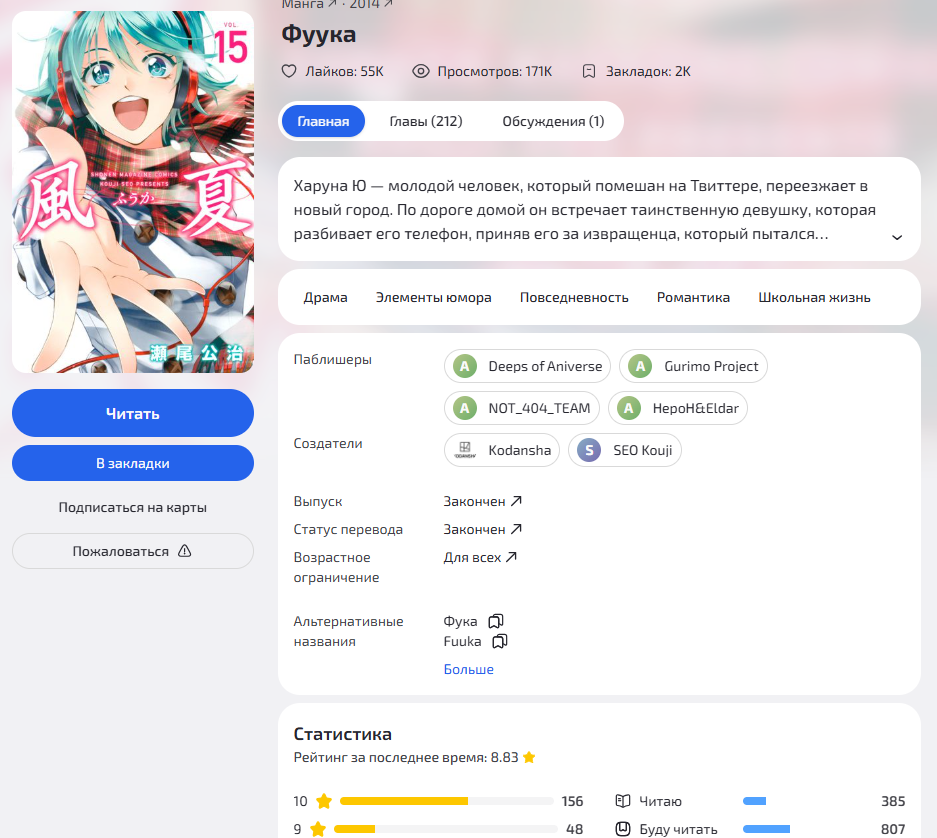This screenshot has width=937, height=838.
Task: Select the Повседневность genre tag
Action: point(574,297)
